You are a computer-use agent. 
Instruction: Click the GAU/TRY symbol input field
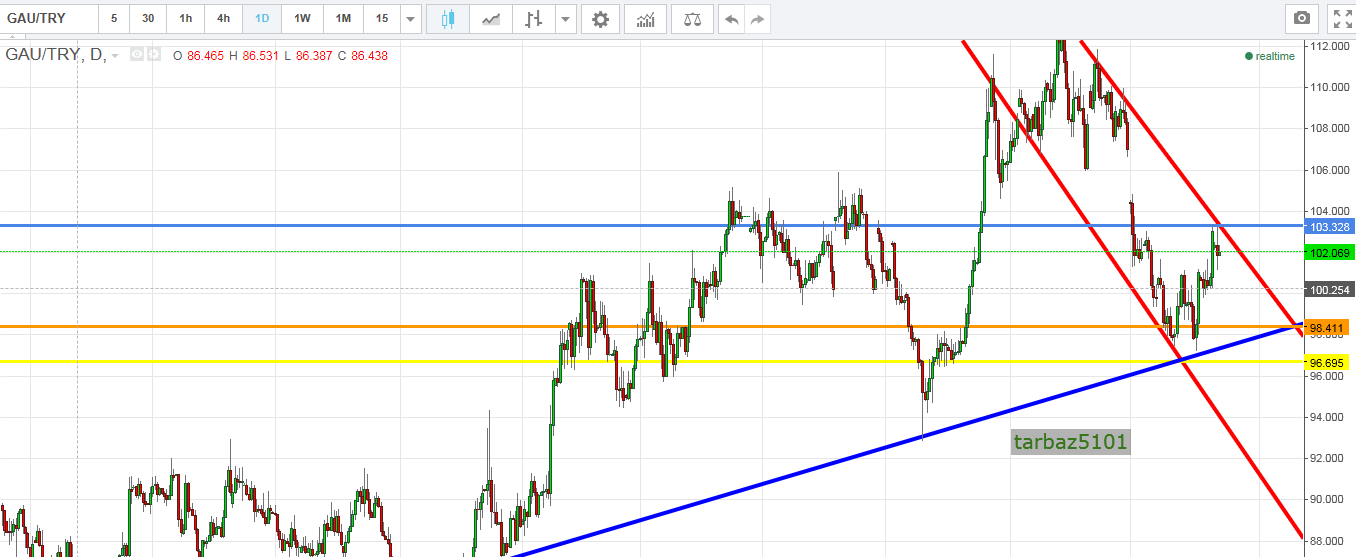coord(49,18)
